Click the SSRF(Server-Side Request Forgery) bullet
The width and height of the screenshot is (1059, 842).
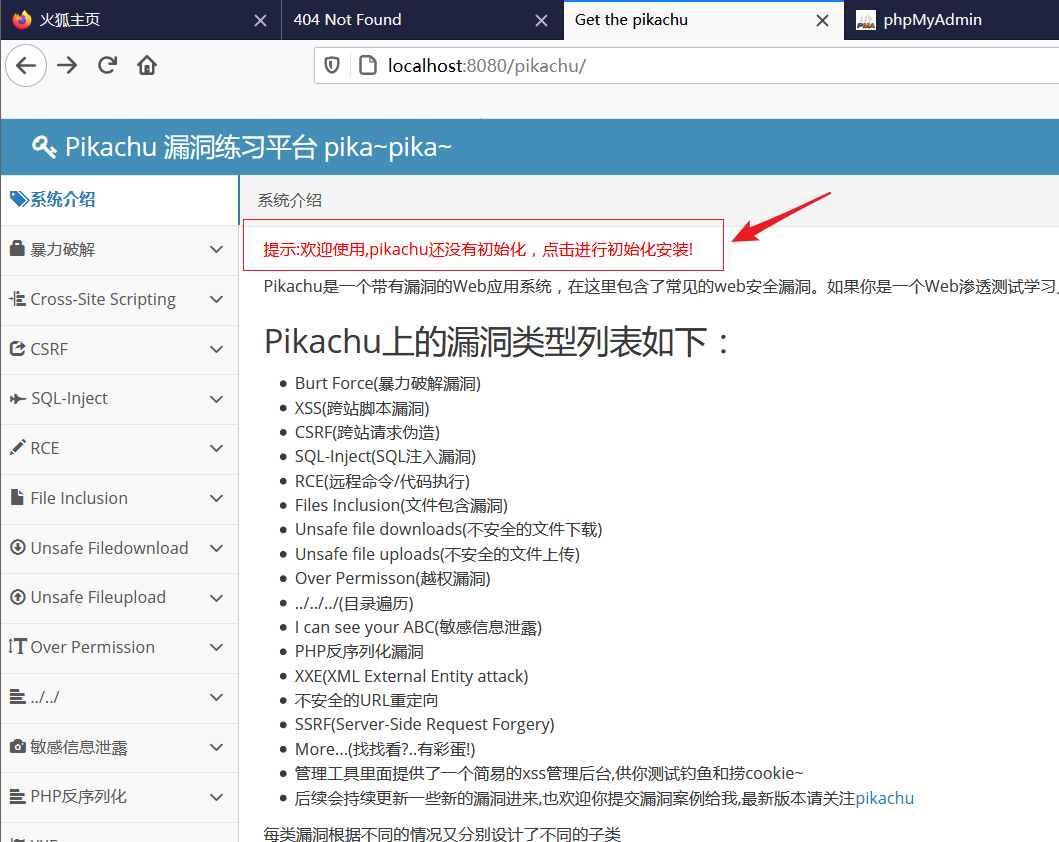click(424, 725)
